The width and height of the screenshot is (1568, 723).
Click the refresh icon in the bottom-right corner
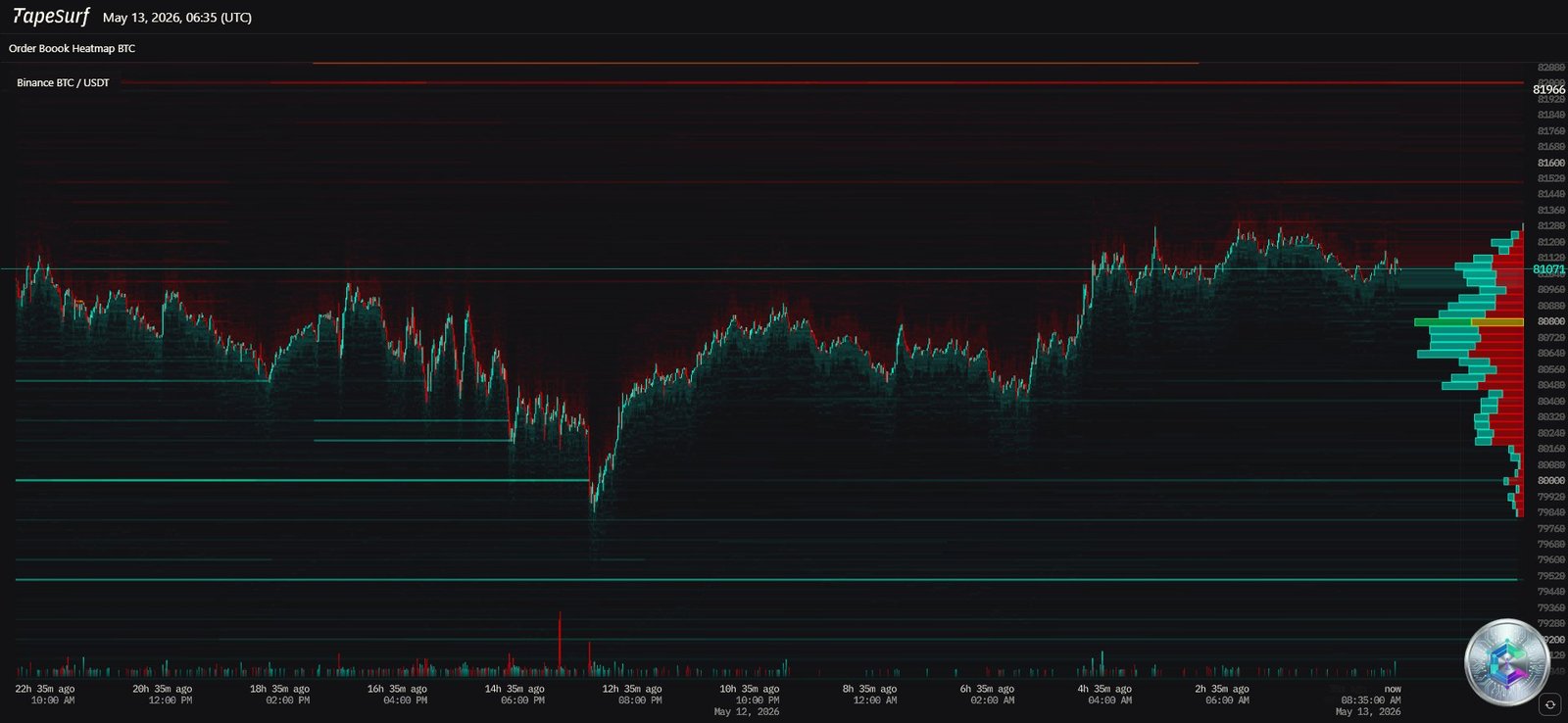coord(1549,704)
